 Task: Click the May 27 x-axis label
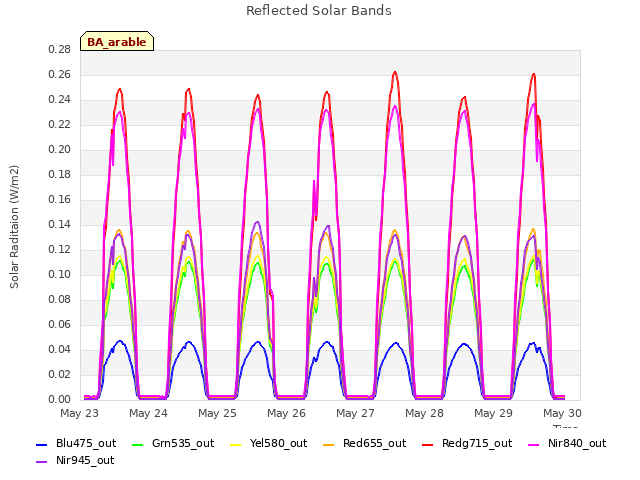tap(356, 413)
